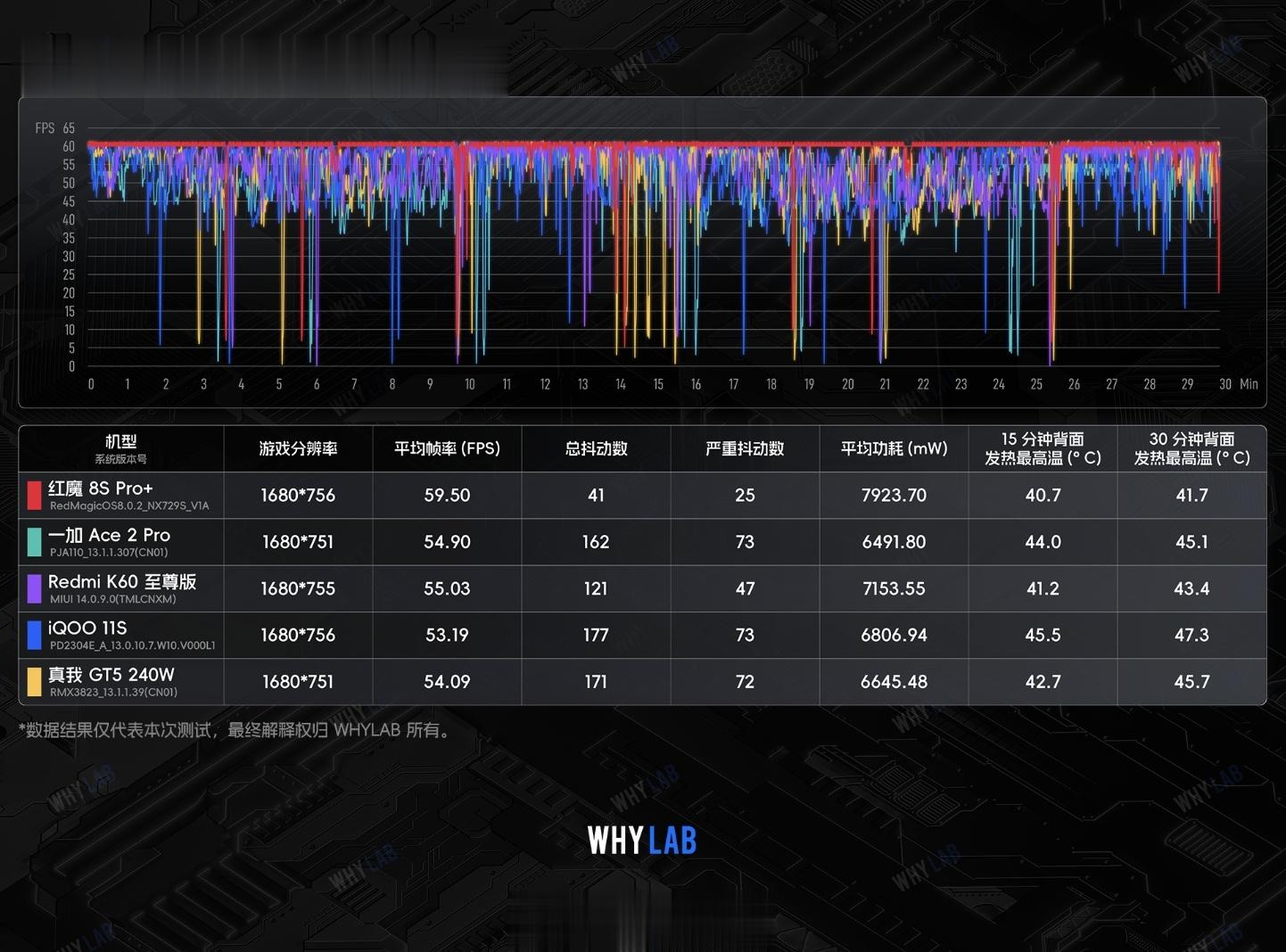Select the 游戏分辨率 column header
The width and height of the screenshot is (1286, 952).
point(298,448)
